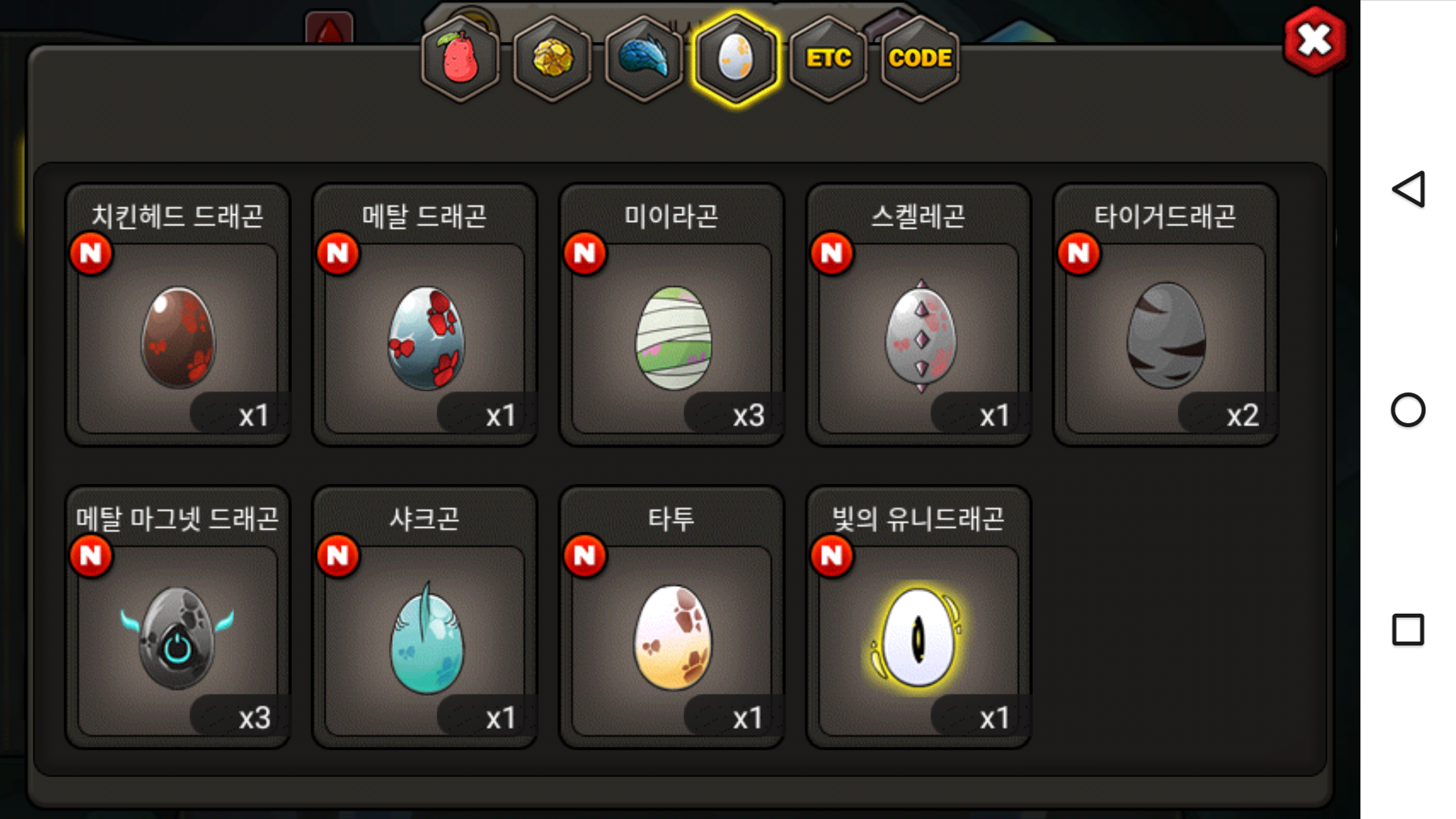
Task: Switch to the gold nugget tab
Action: [552, 59]
